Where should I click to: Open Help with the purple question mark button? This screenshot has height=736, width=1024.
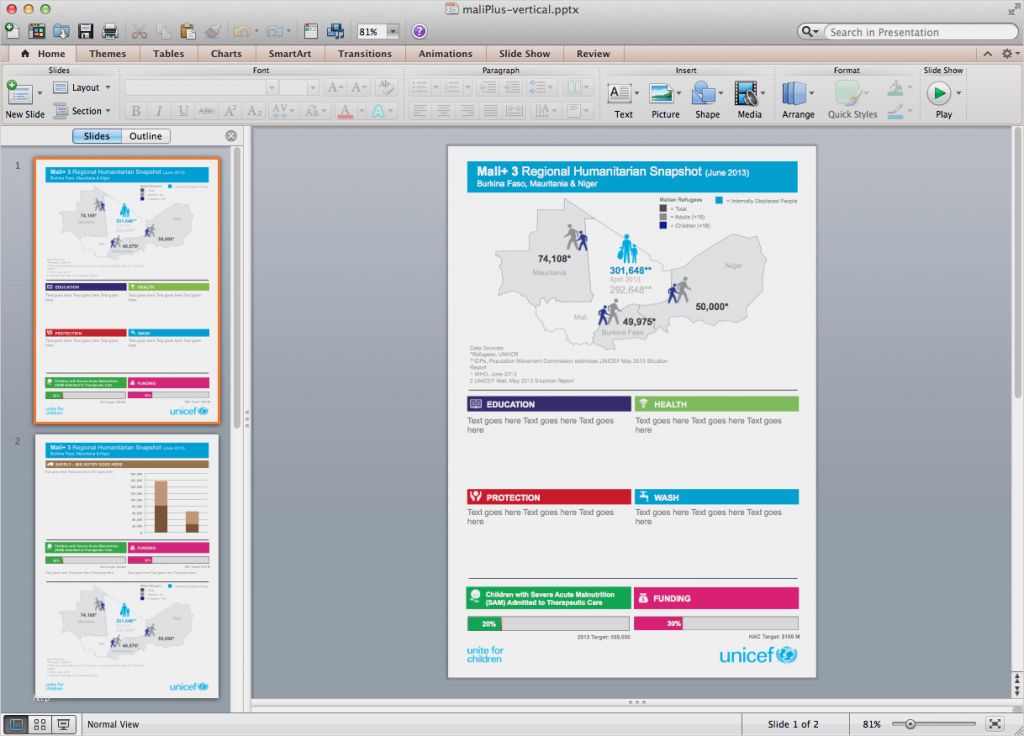418,29
